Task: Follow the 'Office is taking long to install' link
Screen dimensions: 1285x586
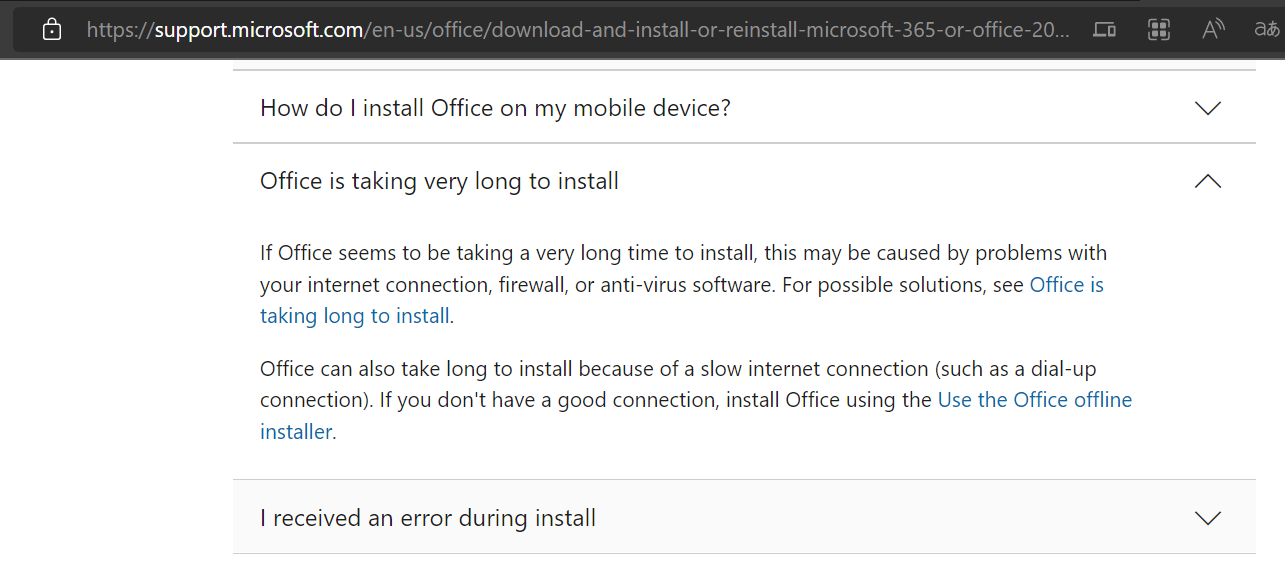Action: point(355,317)
